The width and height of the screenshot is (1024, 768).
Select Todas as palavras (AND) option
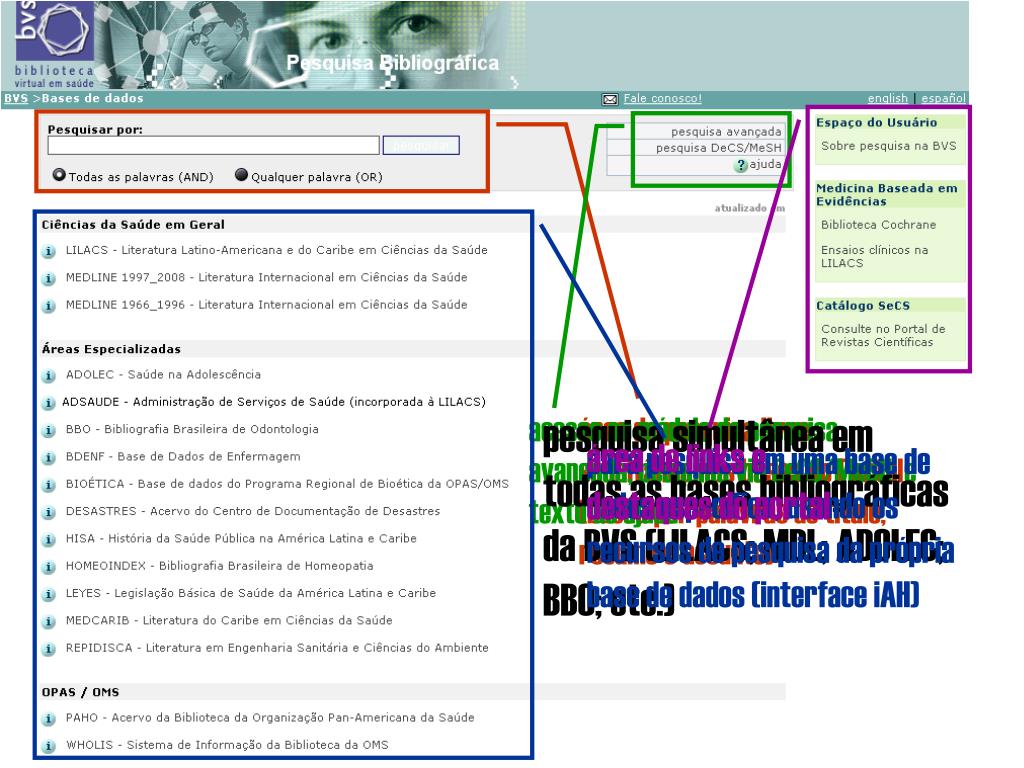coord(59,175)
